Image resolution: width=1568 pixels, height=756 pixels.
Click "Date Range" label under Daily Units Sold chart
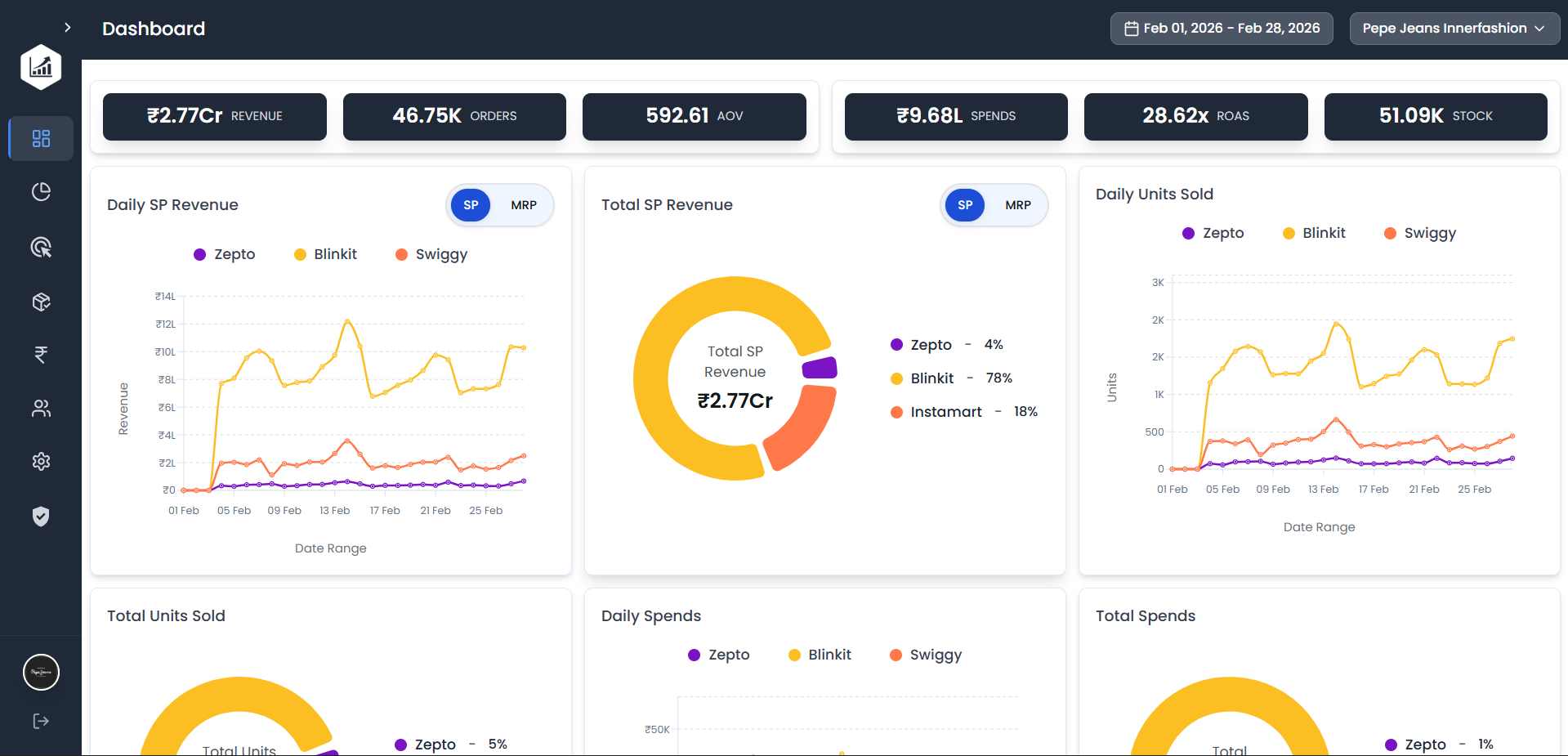click(1320, 527)
